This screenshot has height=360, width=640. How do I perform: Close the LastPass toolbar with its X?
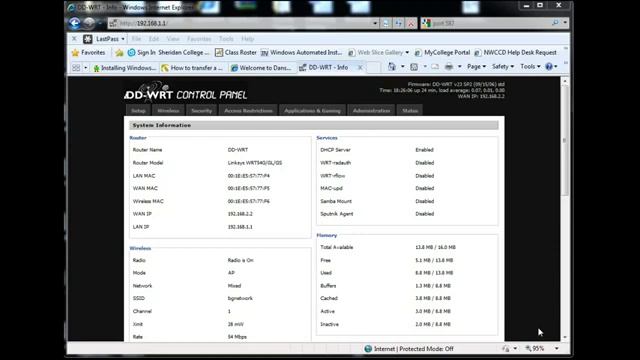(x=74, y=39)
